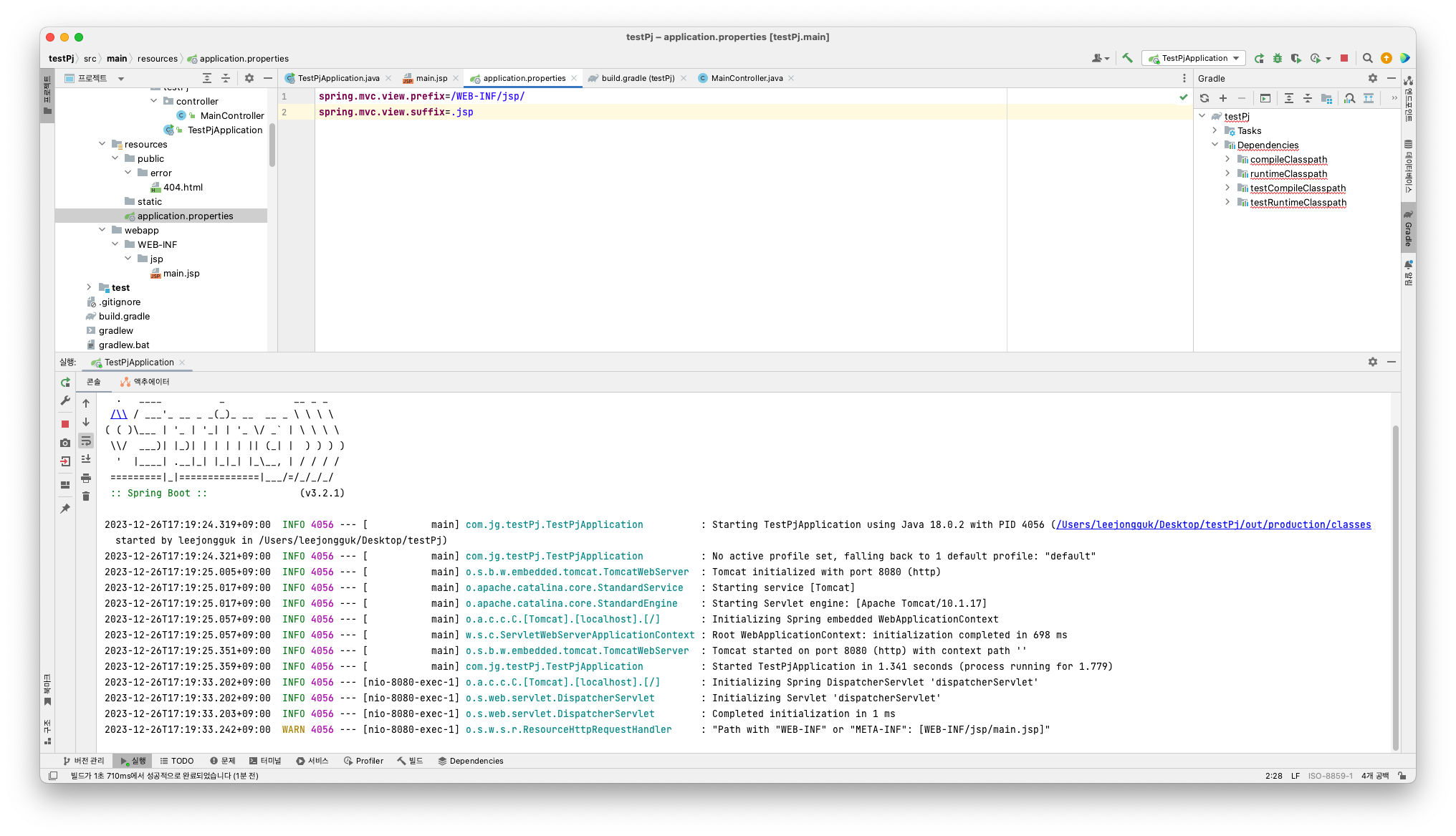Open run configuration wrench icon
The width and height of the screenshot is (1456, 836).
[x=65, y=401]
